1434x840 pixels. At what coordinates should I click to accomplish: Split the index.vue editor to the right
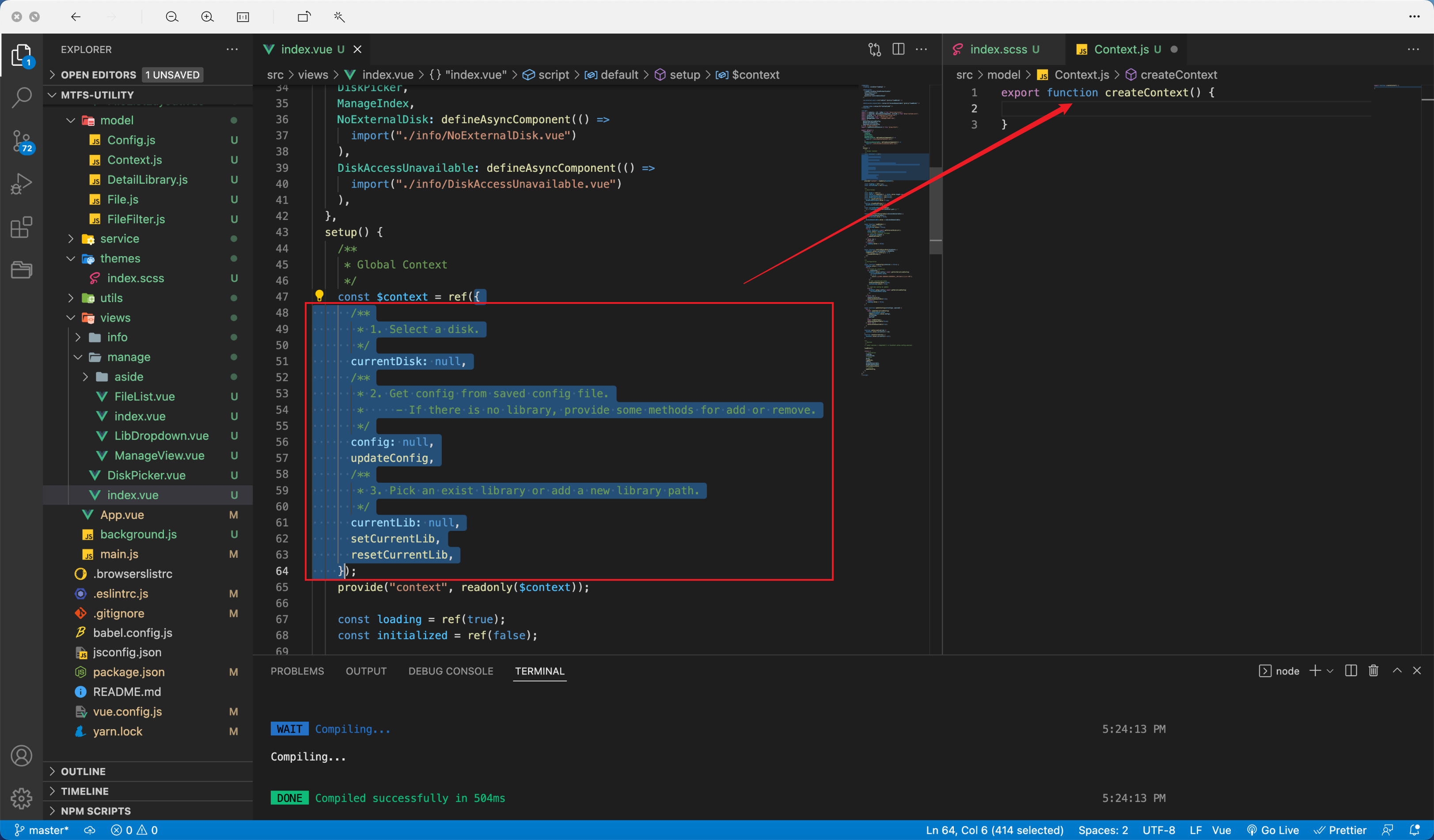899,49
